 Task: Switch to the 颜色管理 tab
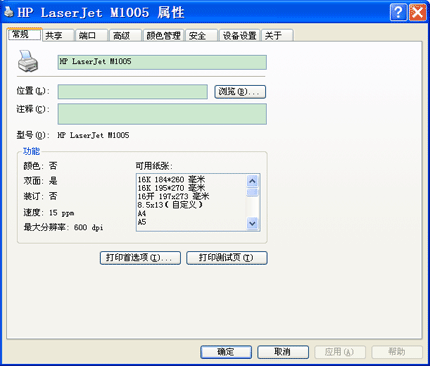(x=163, y=36)
